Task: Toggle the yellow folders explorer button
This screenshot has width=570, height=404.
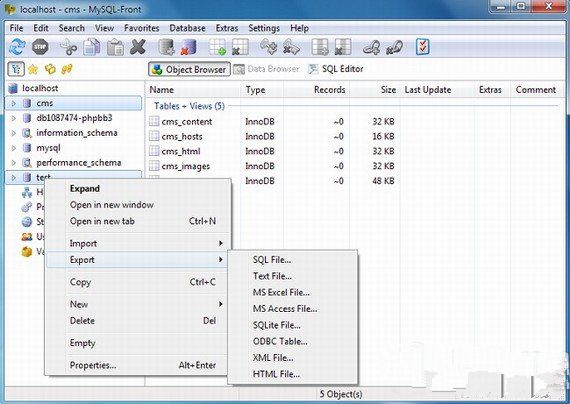Action: [x=50, y=69]
